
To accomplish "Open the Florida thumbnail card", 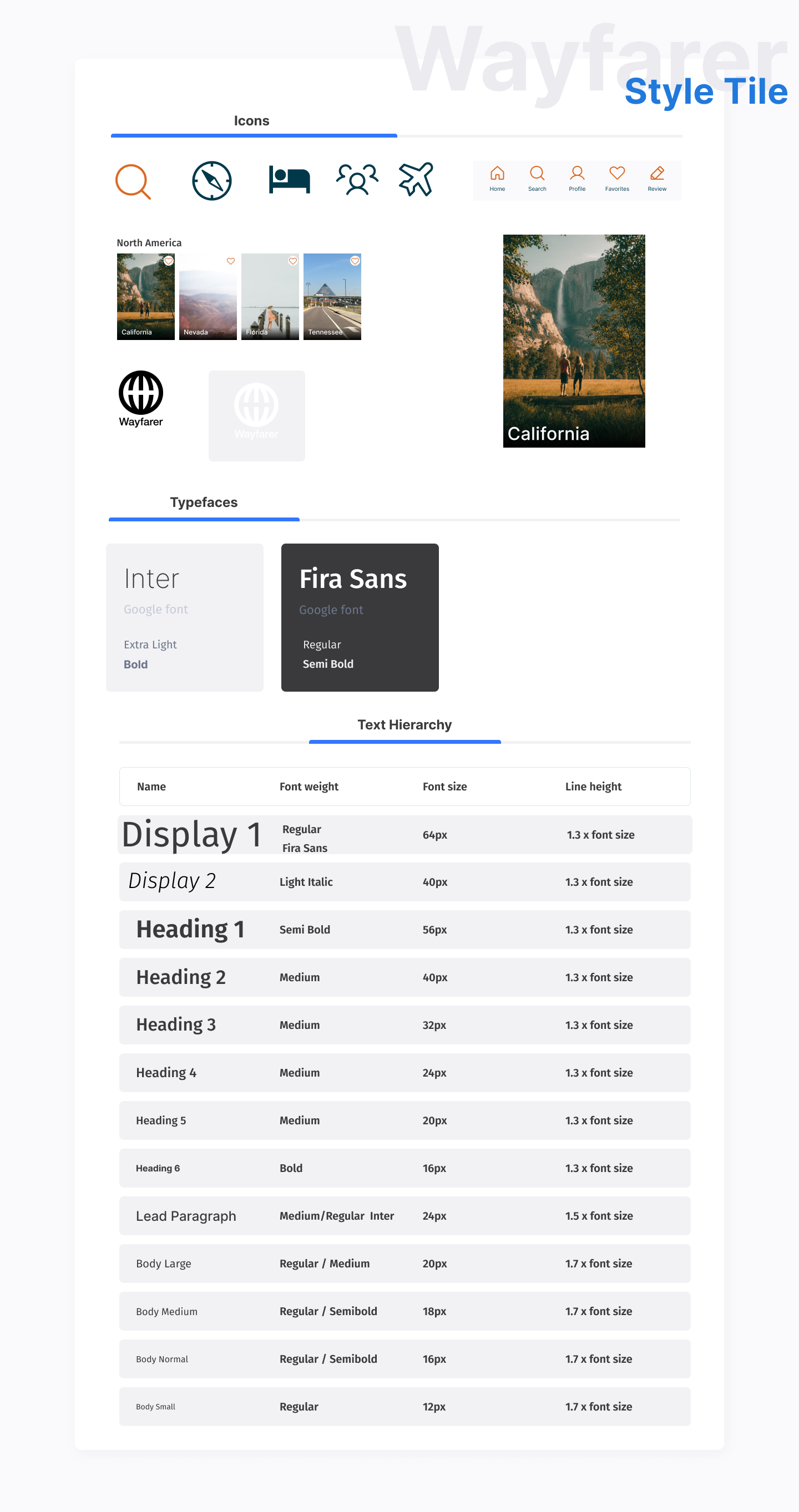I will pyautogui.click(x=270, y=297).
